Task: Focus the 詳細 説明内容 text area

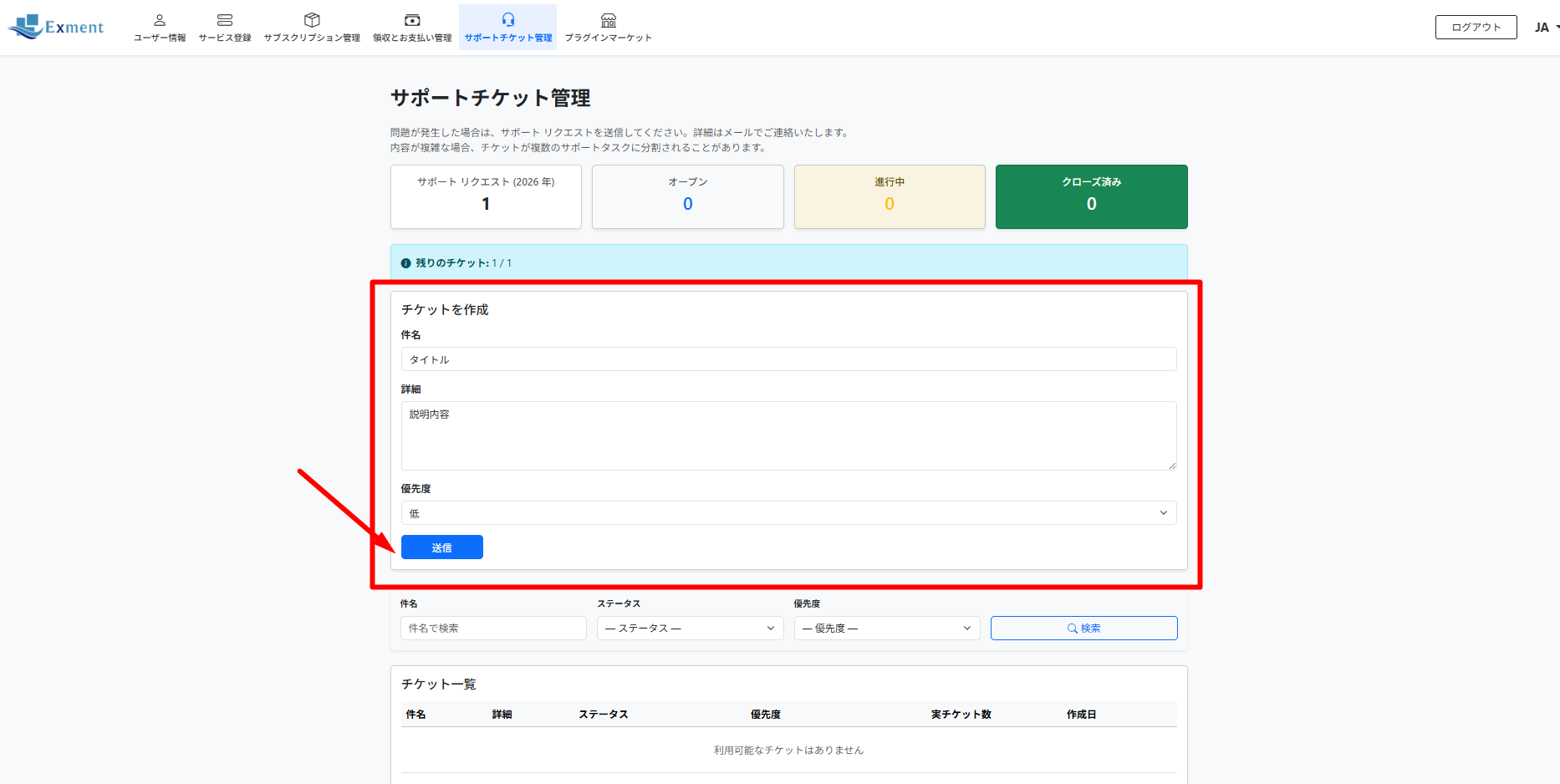Action: (x=789, y=435)
